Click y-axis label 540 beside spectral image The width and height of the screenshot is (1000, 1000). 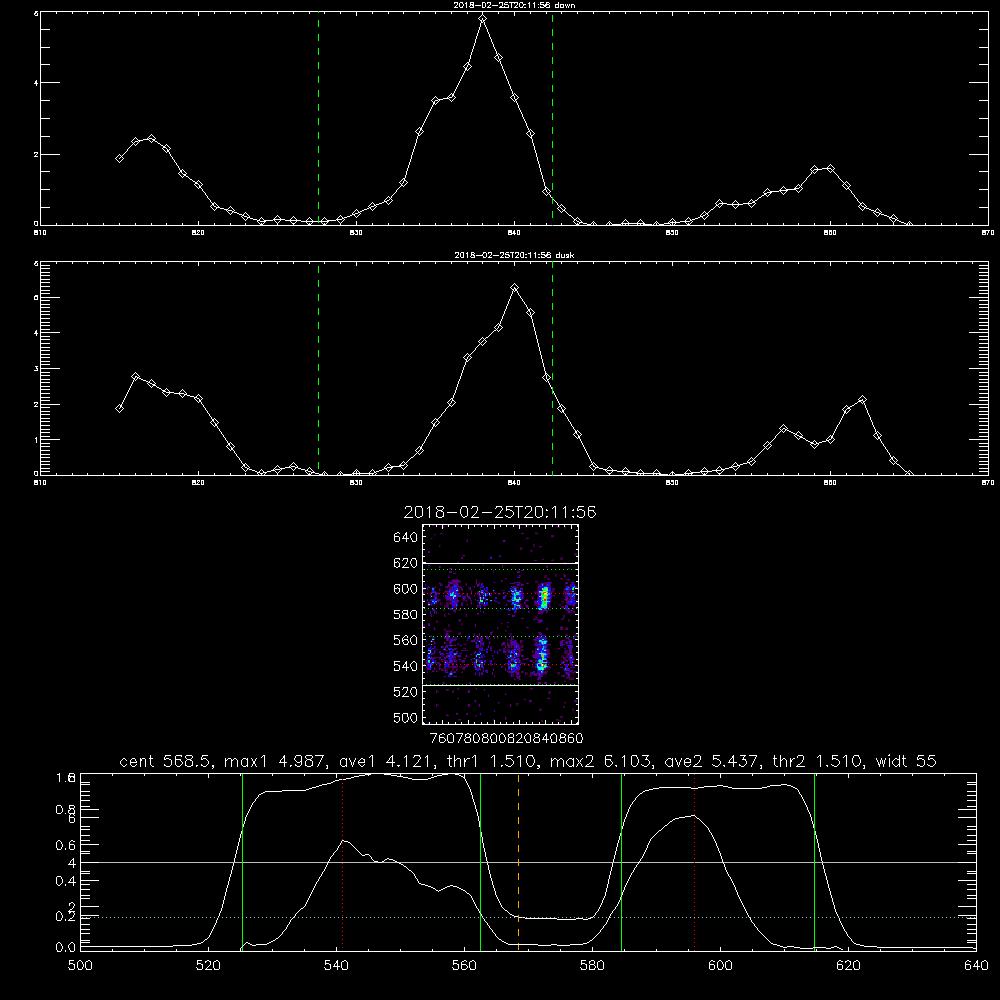point(406,666)
